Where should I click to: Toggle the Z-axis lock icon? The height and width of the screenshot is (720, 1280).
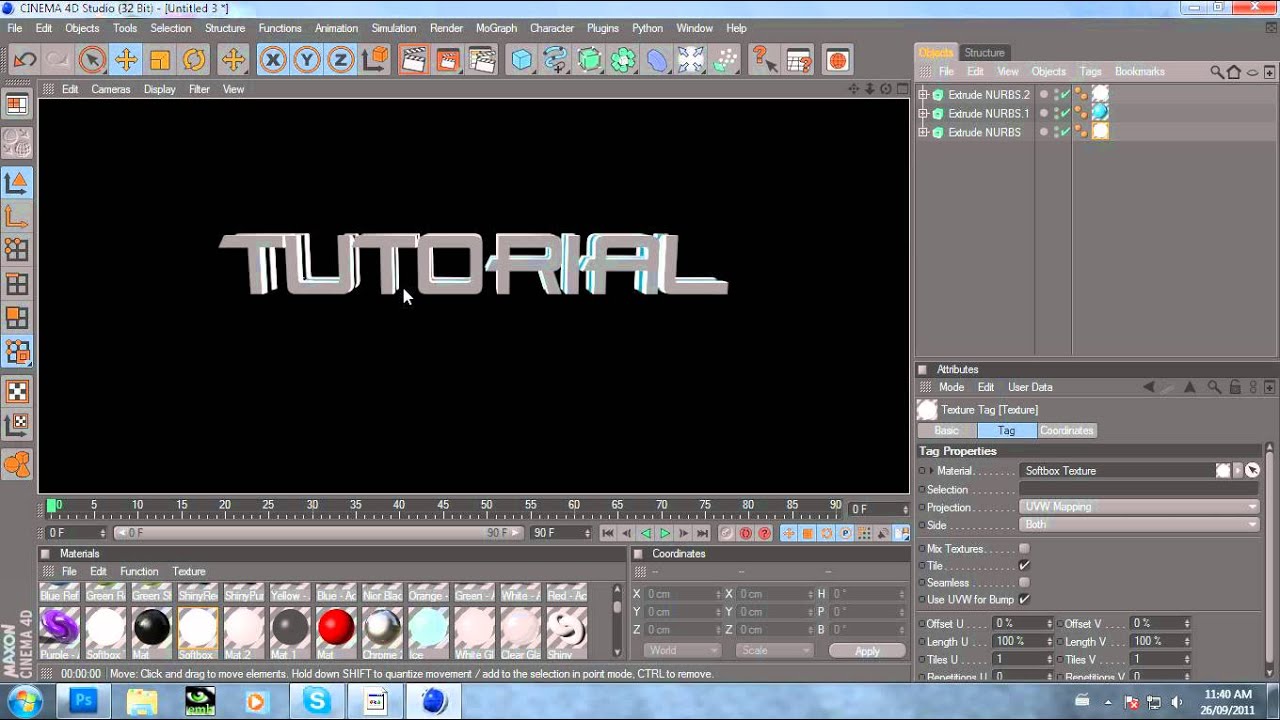pos(340,60)
